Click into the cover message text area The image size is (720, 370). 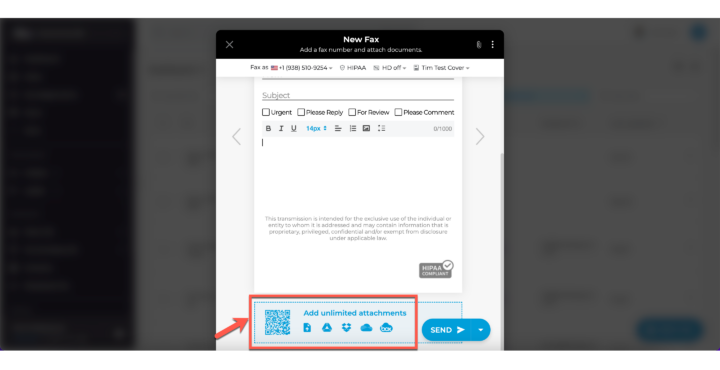[x=358, y=174]
